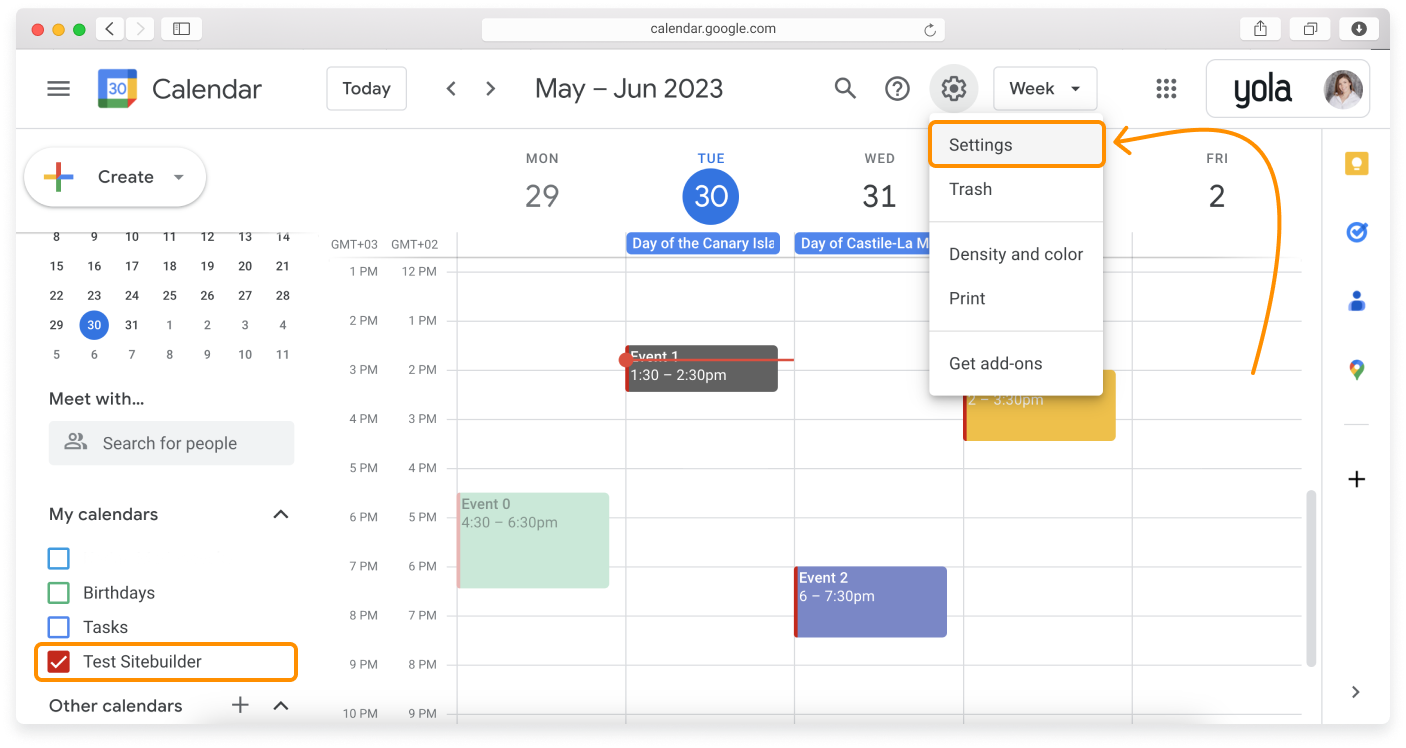Viewport: 1406px width, 748px height.
Task: Open the purple Event 2 block
Action: [x=870, y=602]
